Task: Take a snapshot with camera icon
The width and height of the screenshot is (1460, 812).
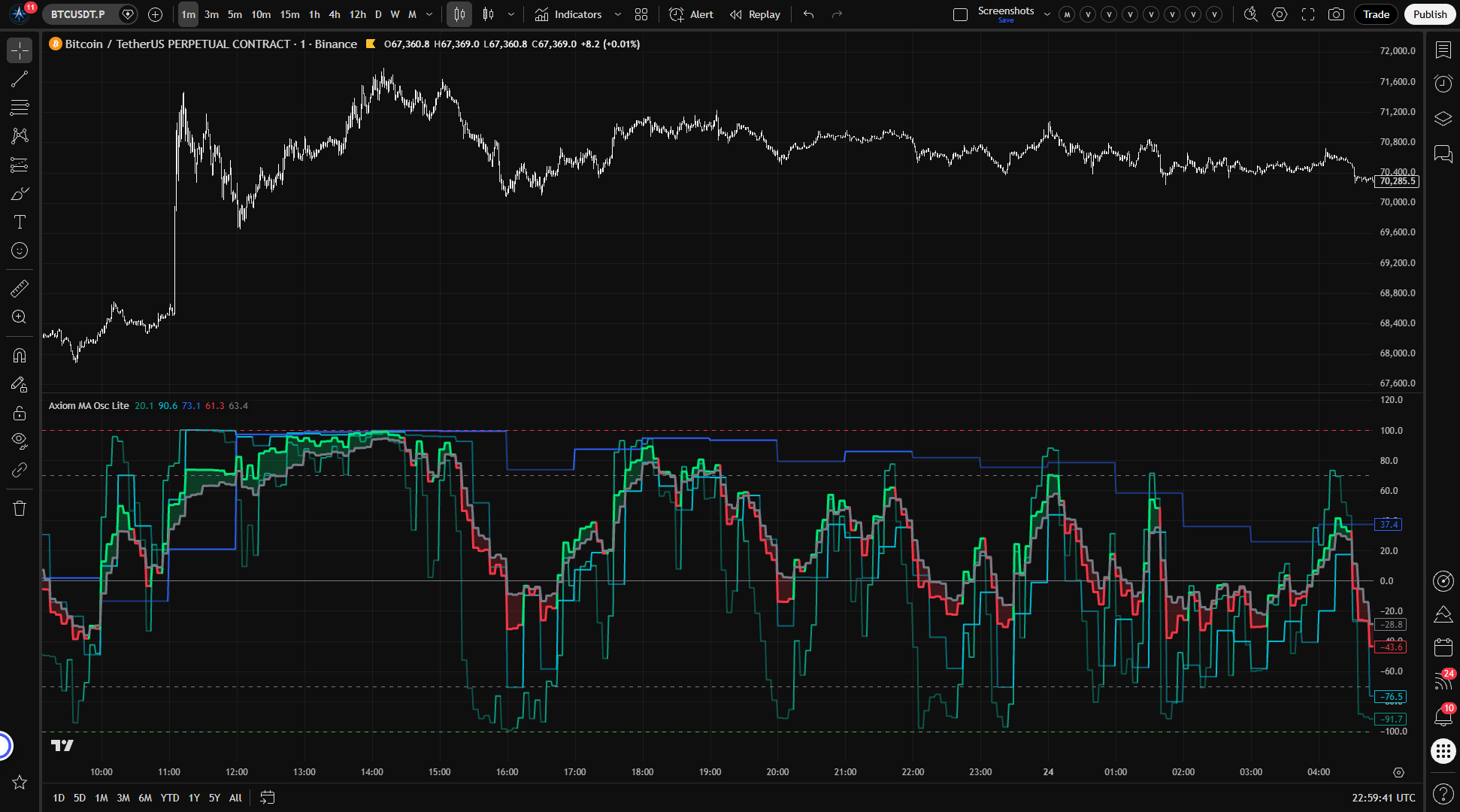Action: [x=1336, y=14]
